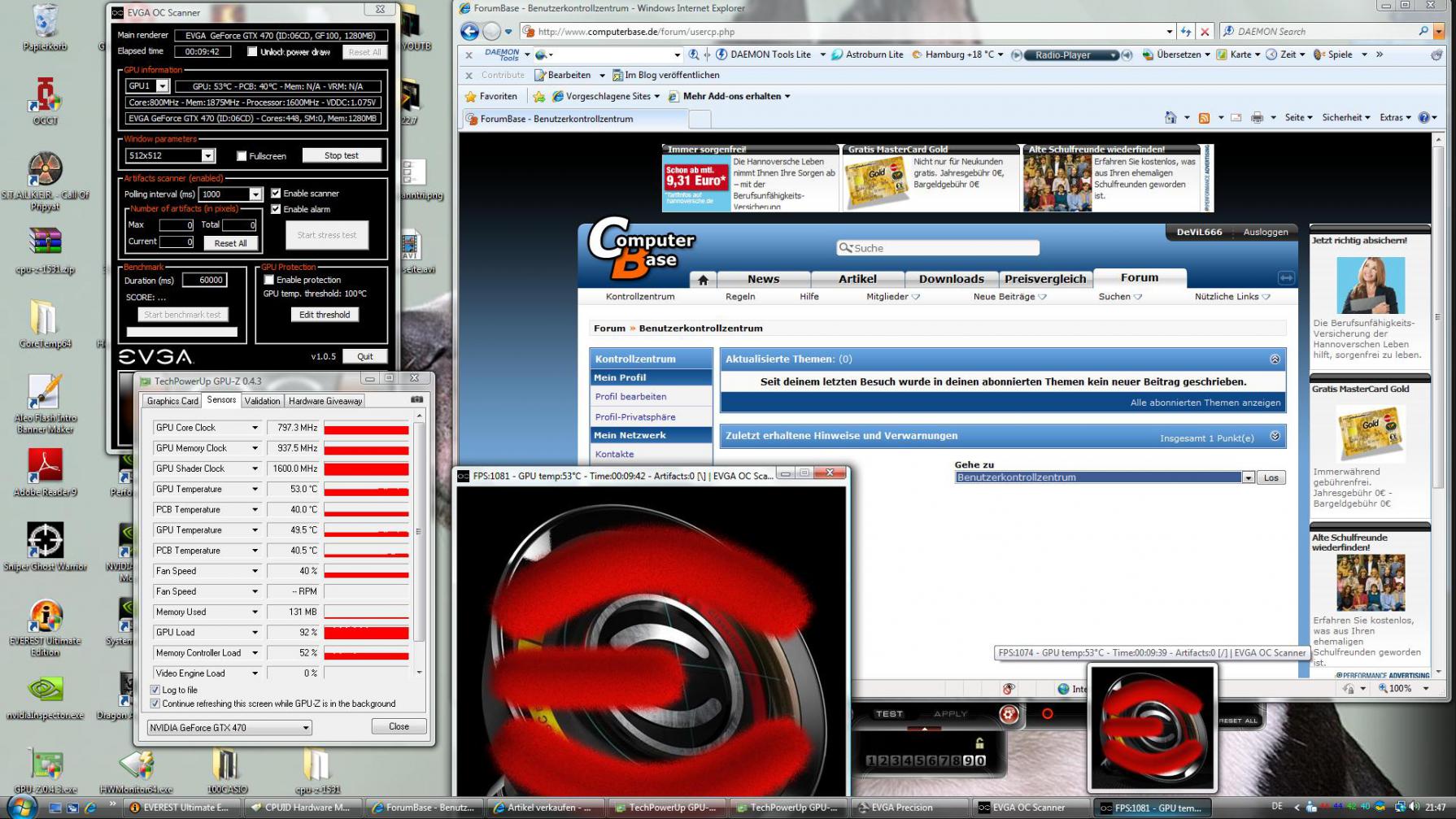This screenshot has width=1456, height=819.
Task: Open the polling interval 1000 dropdown
Action: click(255, 194)
